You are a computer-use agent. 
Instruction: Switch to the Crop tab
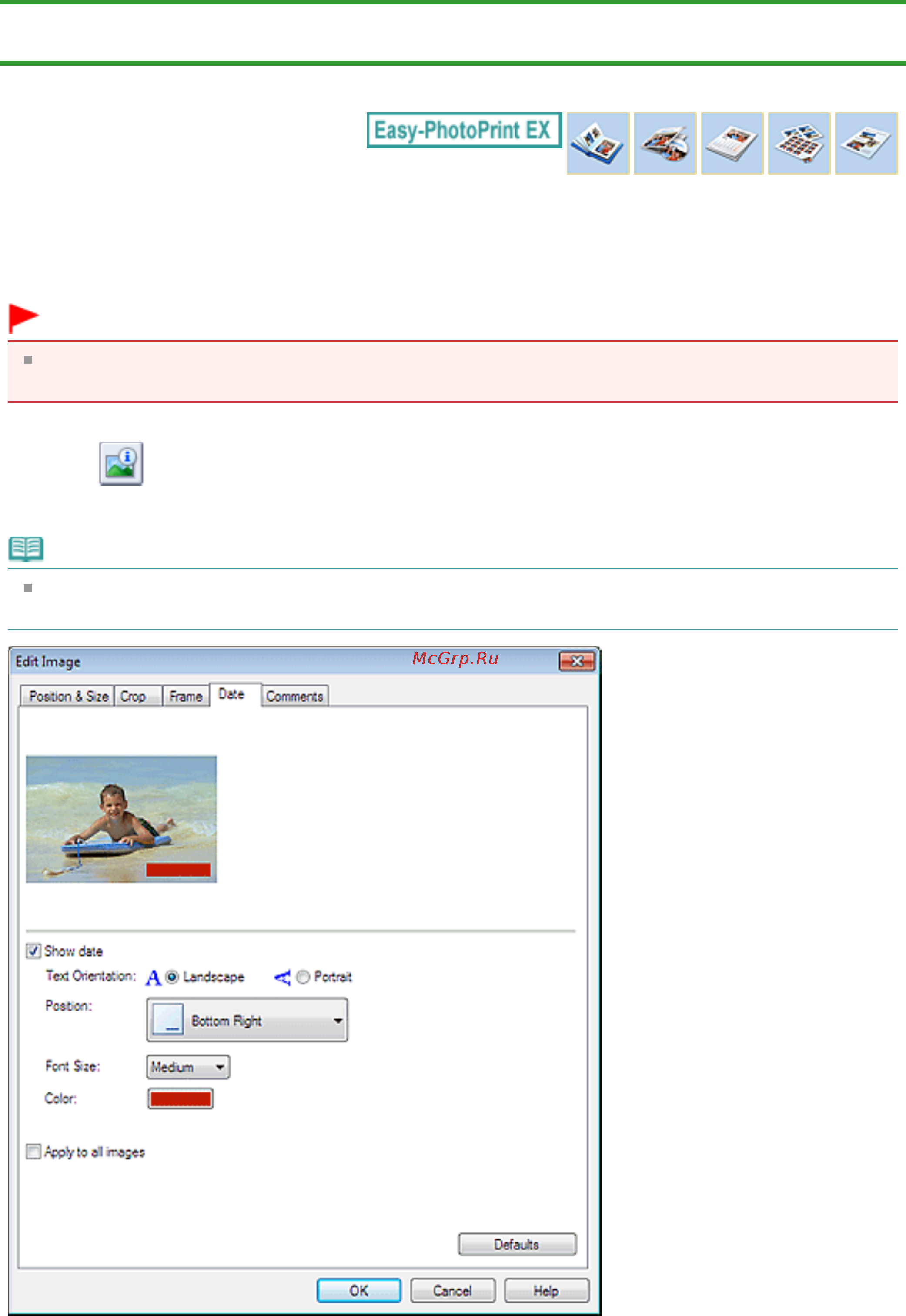[x=138, y=696]
